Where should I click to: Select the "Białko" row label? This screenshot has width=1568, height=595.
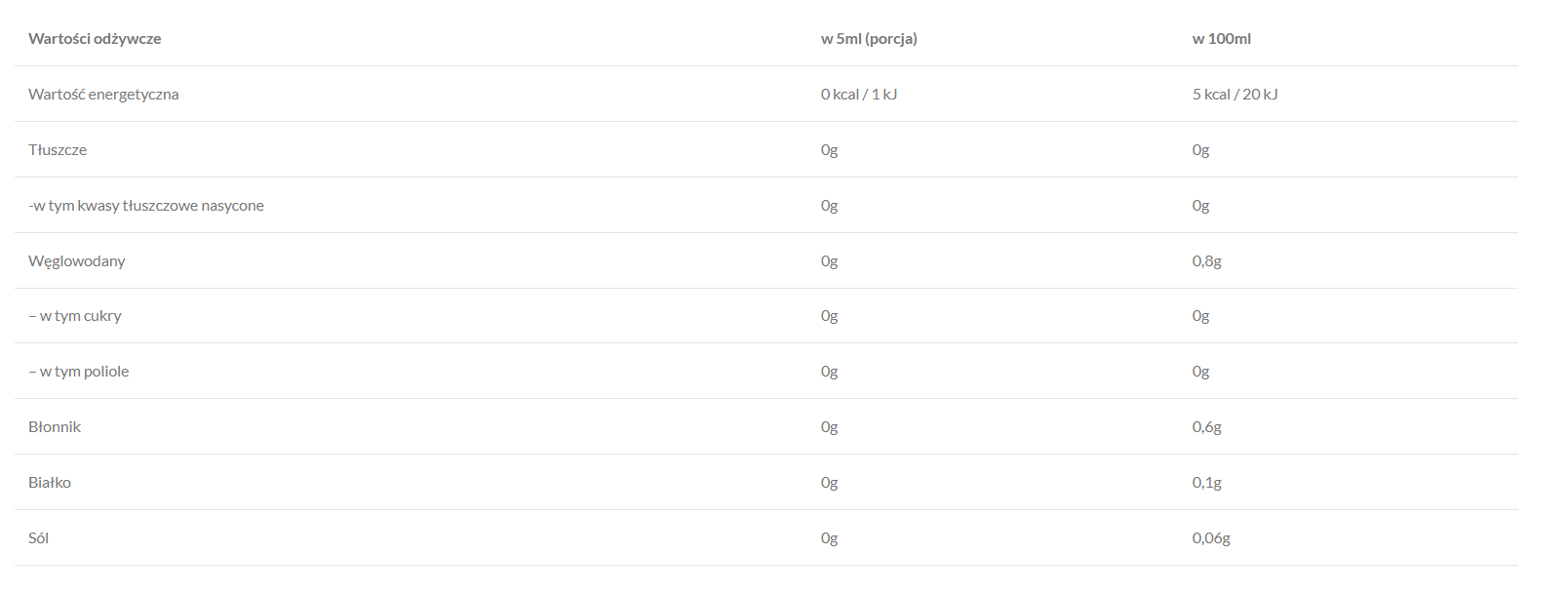pos(50,483)
